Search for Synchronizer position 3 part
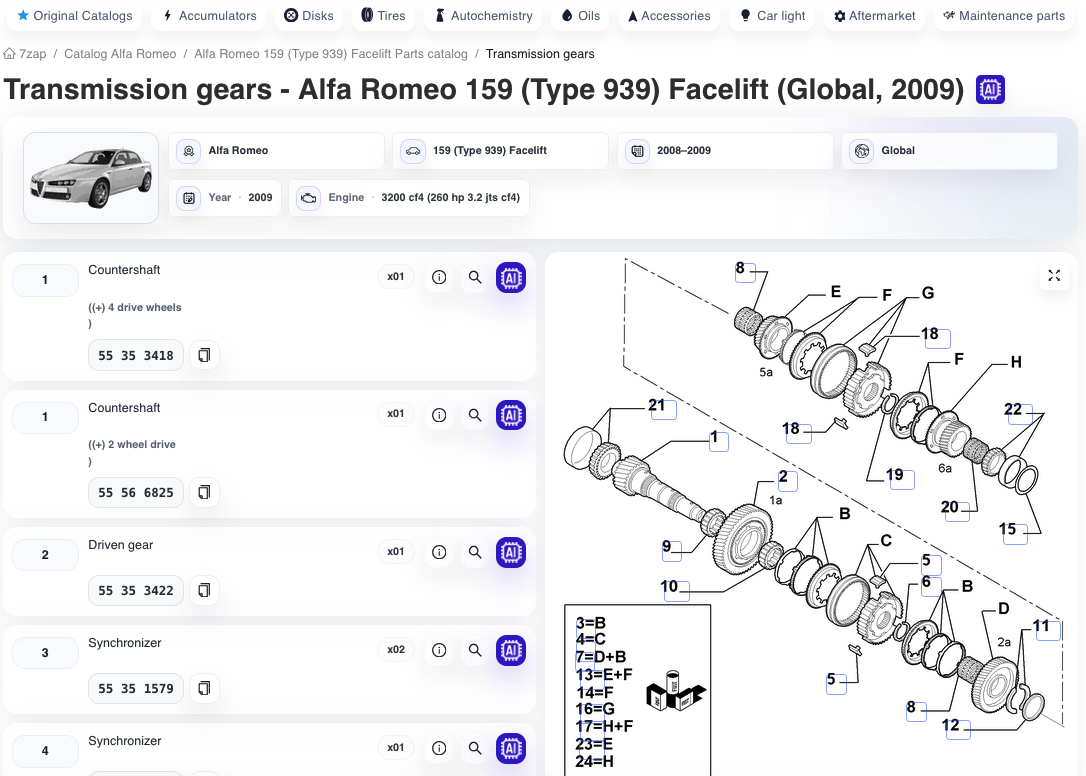The width and height of the screenshot is (1086, 776). pos(475,650)
